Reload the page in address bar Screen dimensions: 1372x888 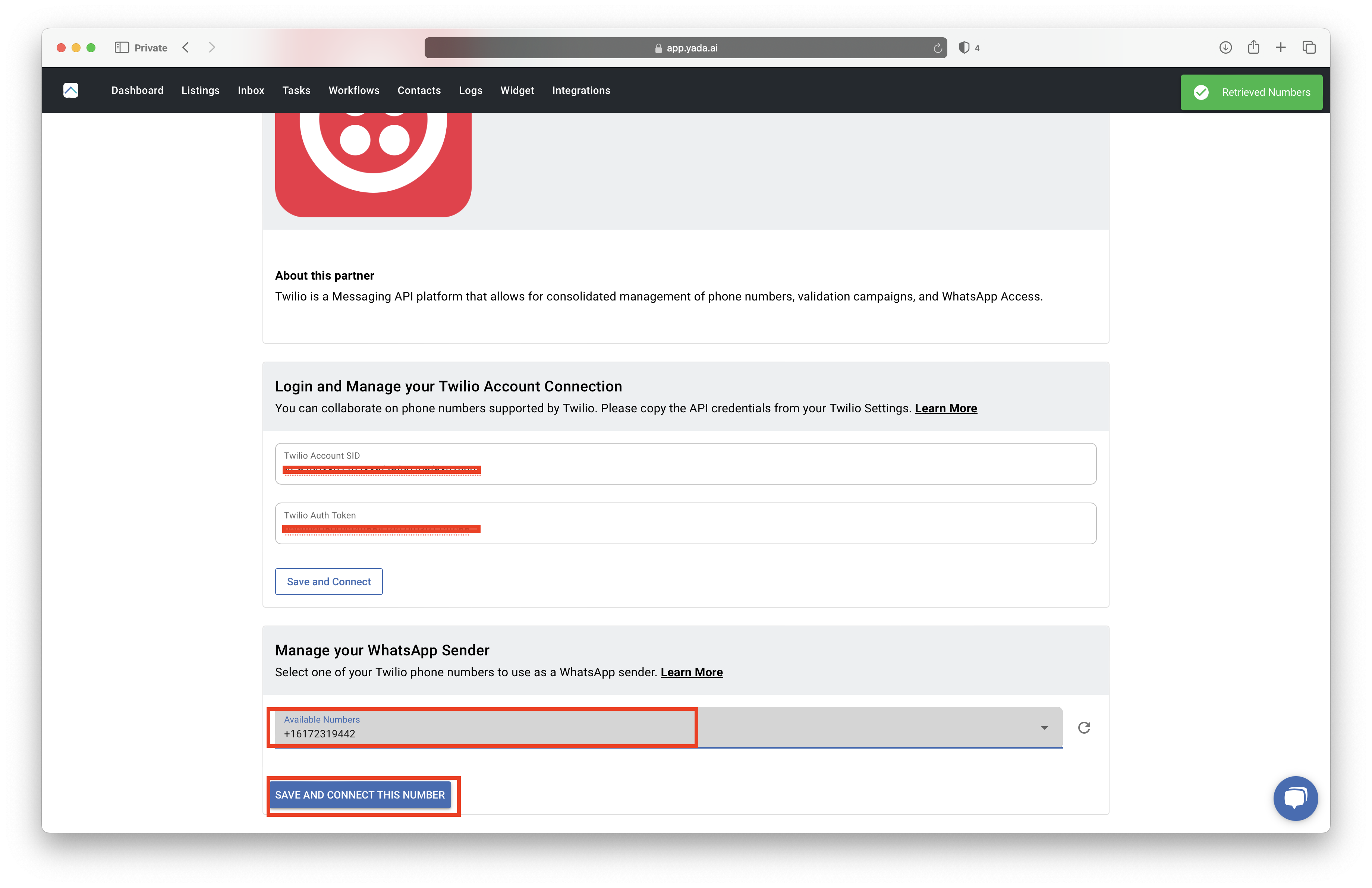point(937,48)
